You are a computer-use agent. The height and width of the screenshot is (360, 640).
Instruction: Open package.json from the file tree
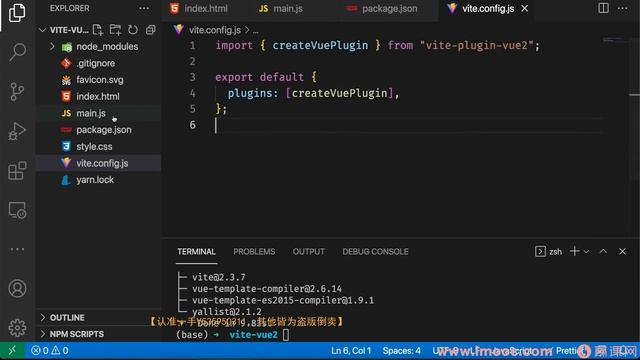tap(99, 130)
